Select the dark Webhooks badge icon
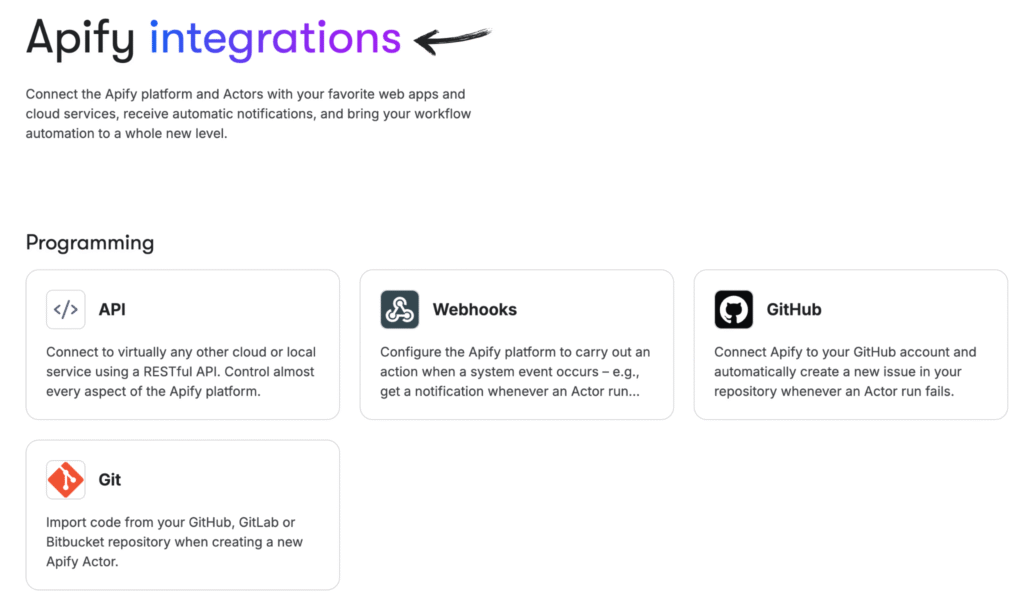This screenshot has height=601, width=1024. coord(399,310)
